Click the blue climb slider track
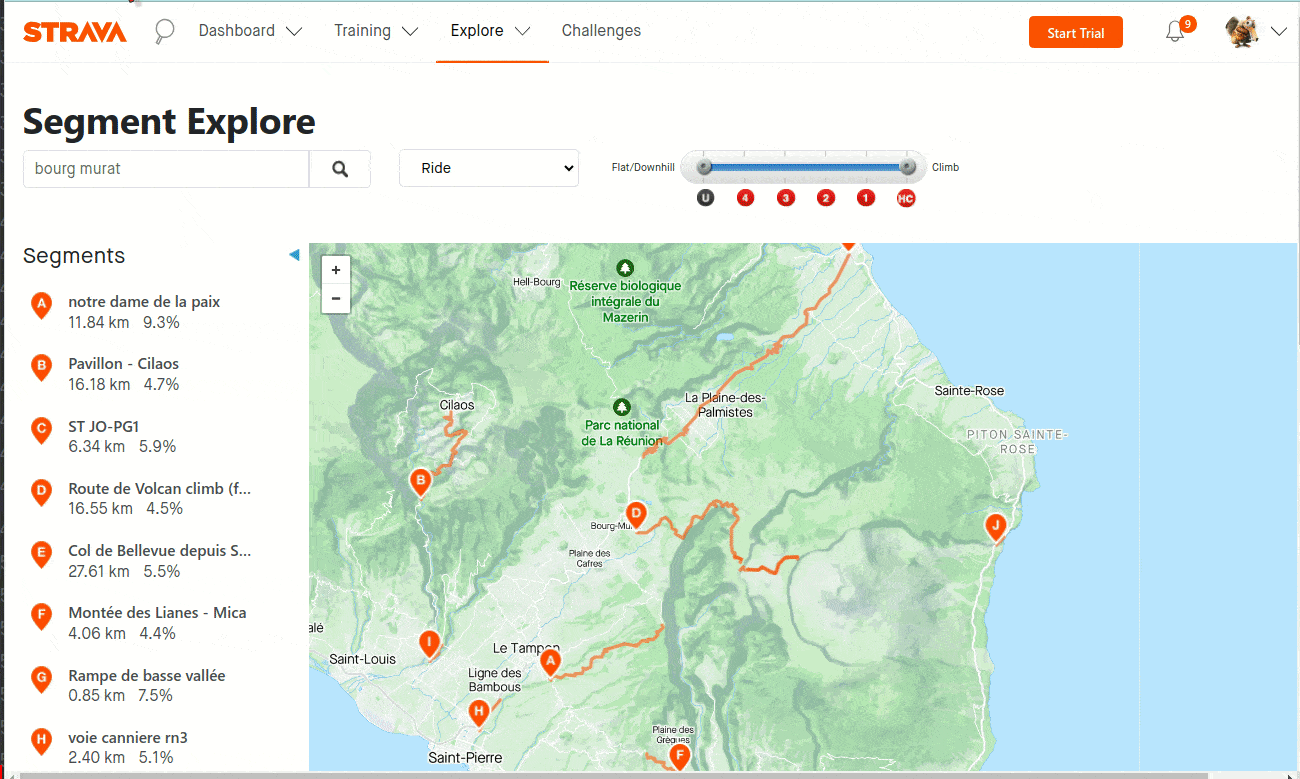This screenshot has height=779, width=1300. 806,167
